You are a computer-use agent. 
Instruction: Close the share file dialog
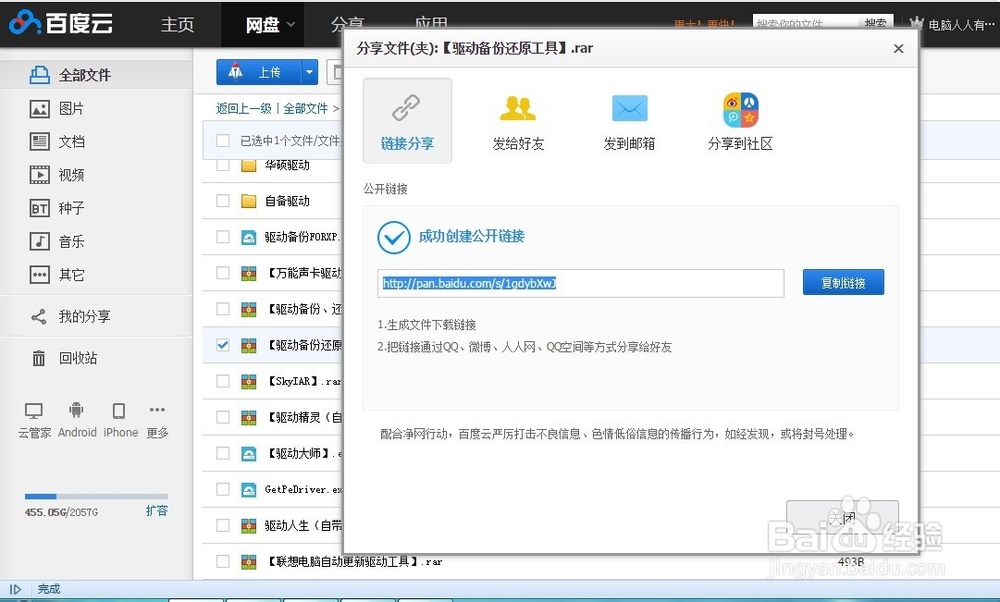click(899, 48)
